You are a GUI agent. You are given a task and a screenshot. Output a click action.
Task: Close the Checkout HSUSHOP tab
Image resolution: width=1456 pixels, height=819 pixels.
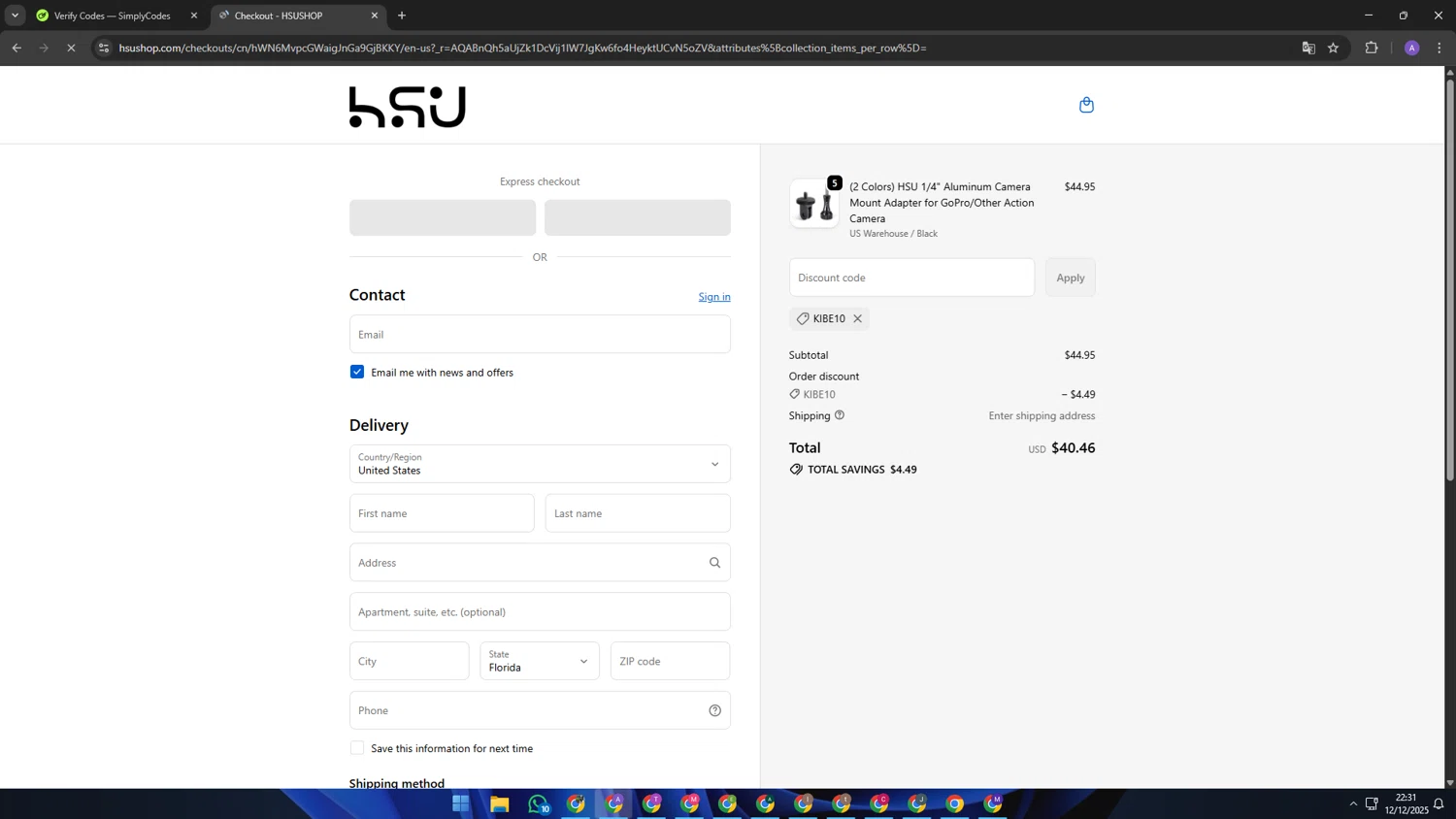coord(375,16)
